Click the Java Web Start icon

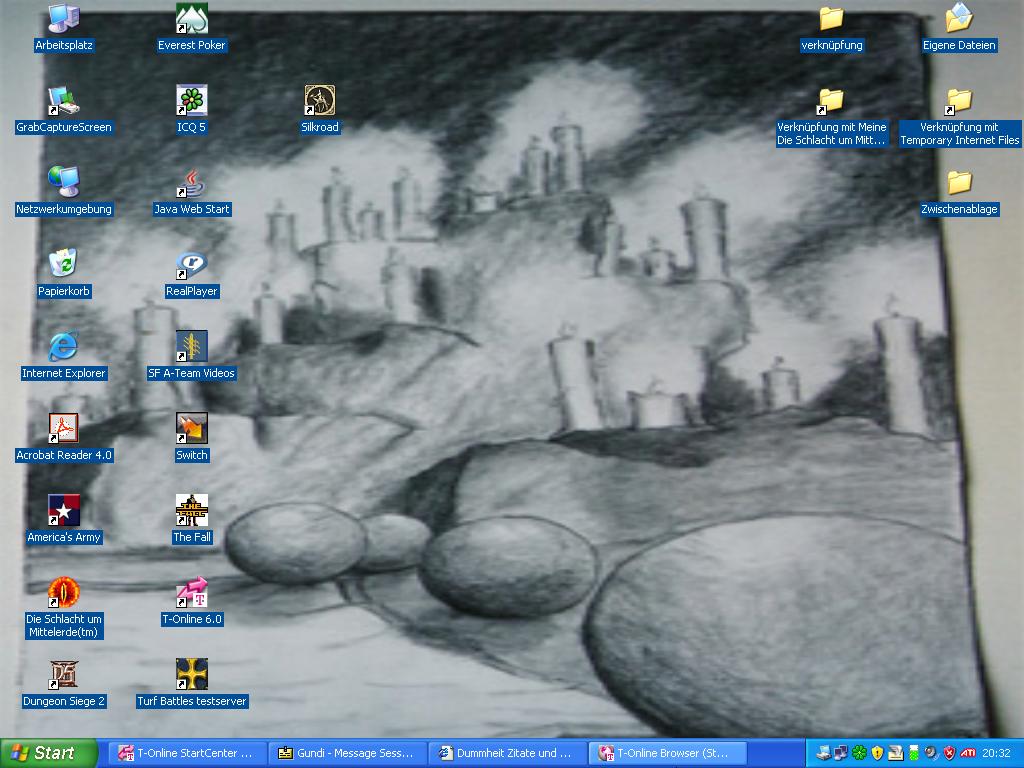192,183
